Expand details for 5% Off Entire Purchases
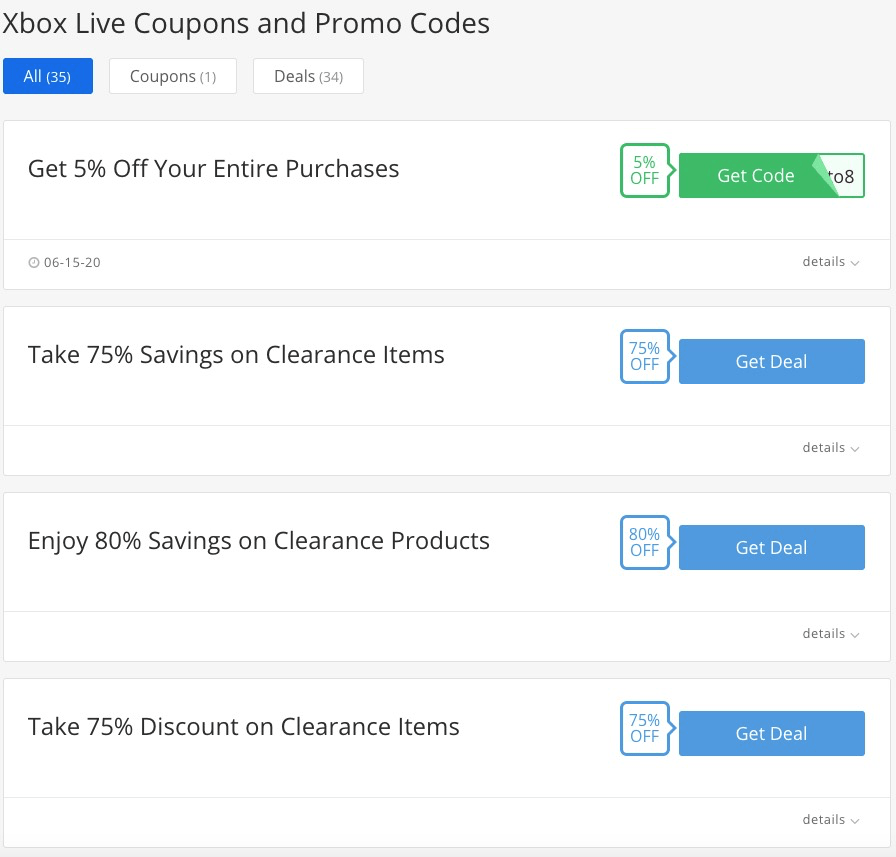Viewport: 896px width, 857px height. tap(831, 262)
